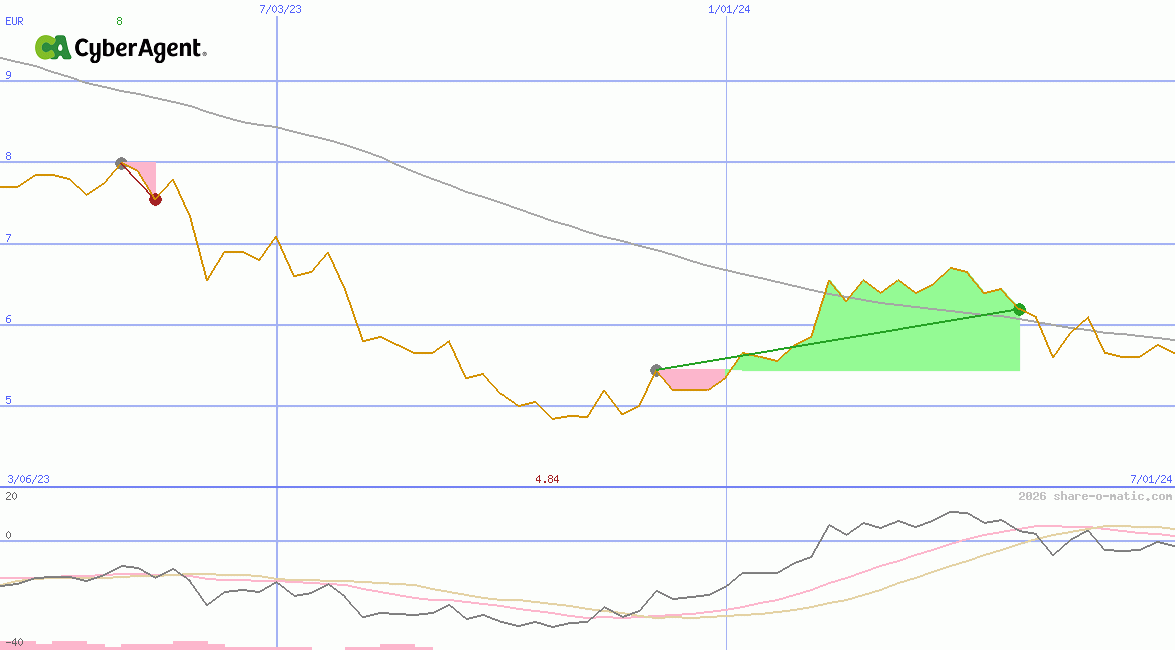1175x650 pixels.
Task: Click the red trade exit marker dot
Action: pyautogui.click(x=155, y=199)
